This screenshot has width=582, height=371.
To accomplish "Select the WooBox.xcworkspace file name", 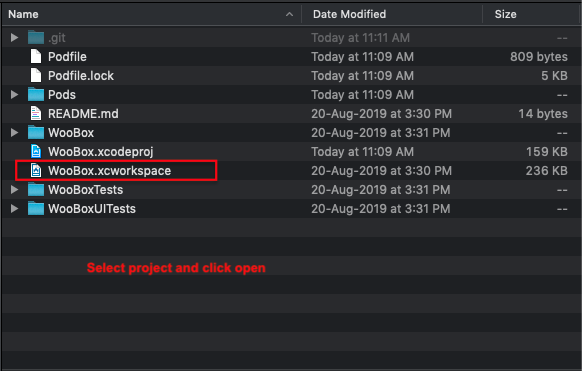I will click(109, 171).
